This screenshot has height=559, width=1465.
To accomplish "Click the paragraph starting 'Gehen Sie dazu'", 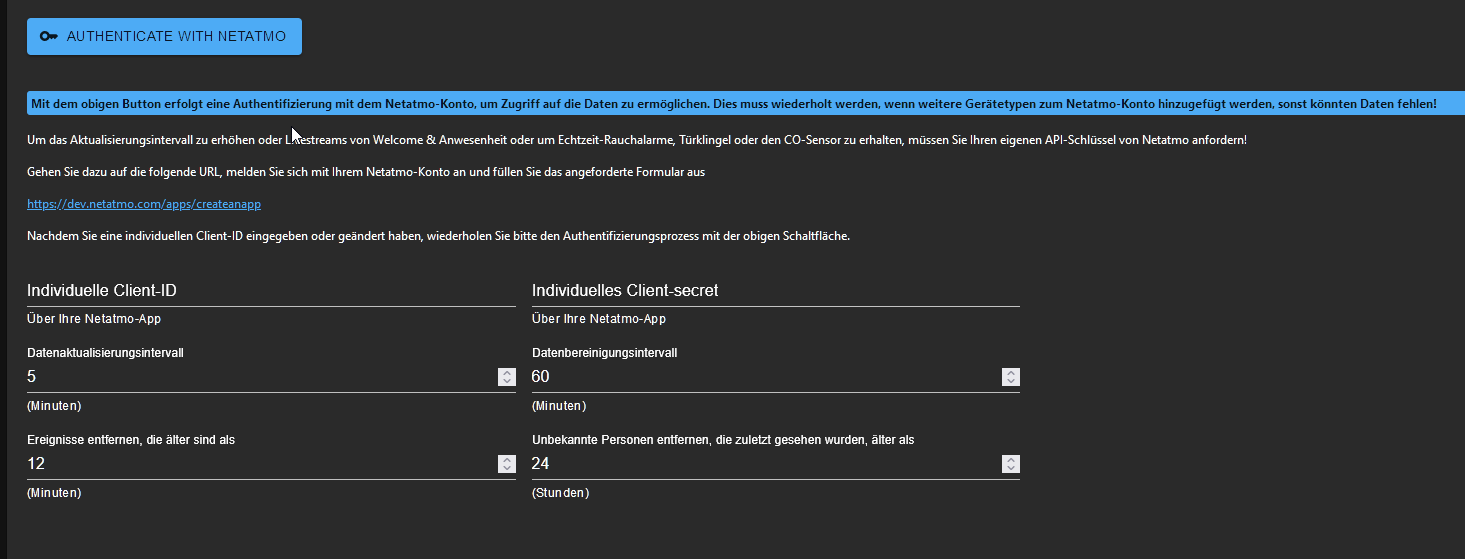I will click(366, 172).
